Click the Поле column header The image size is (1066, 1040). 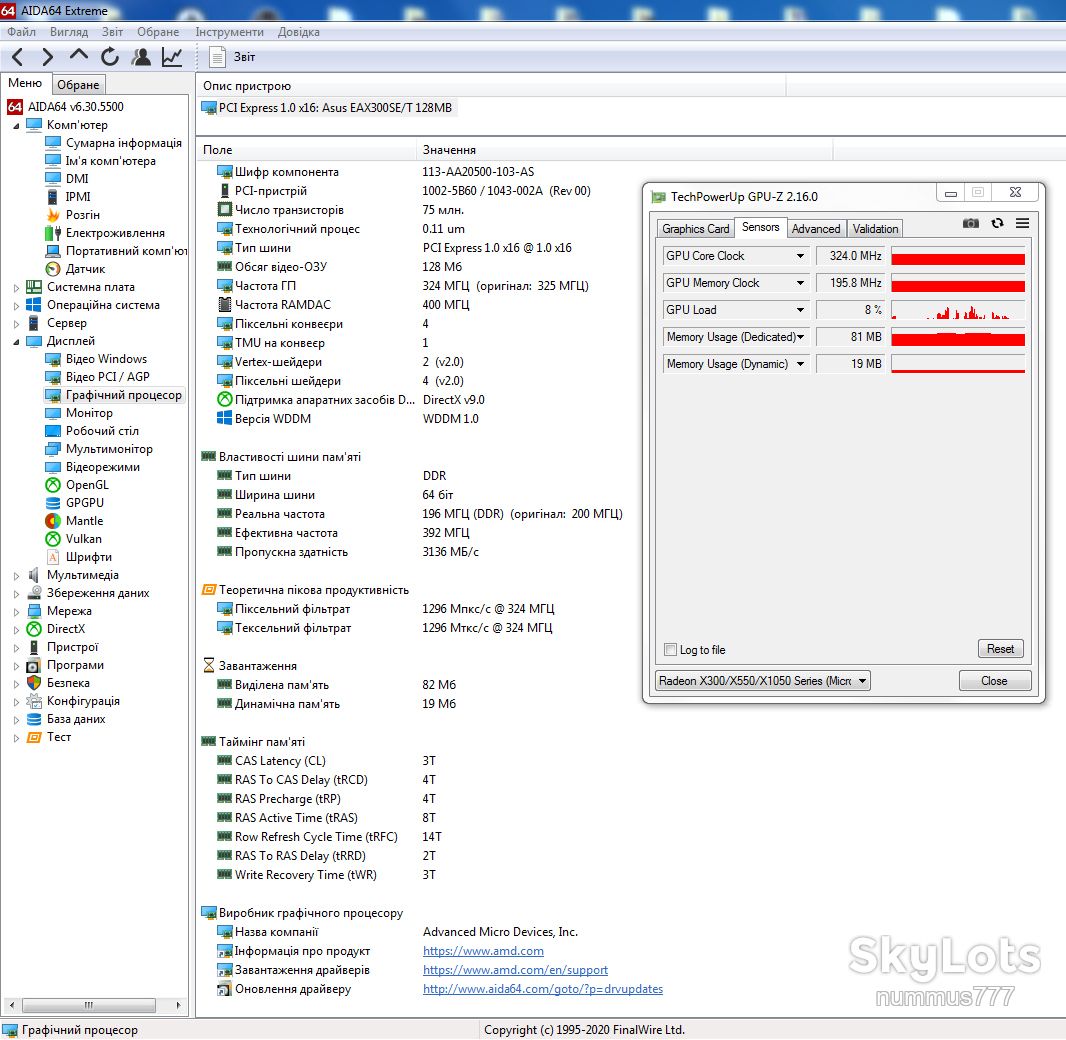click(306, 150)
